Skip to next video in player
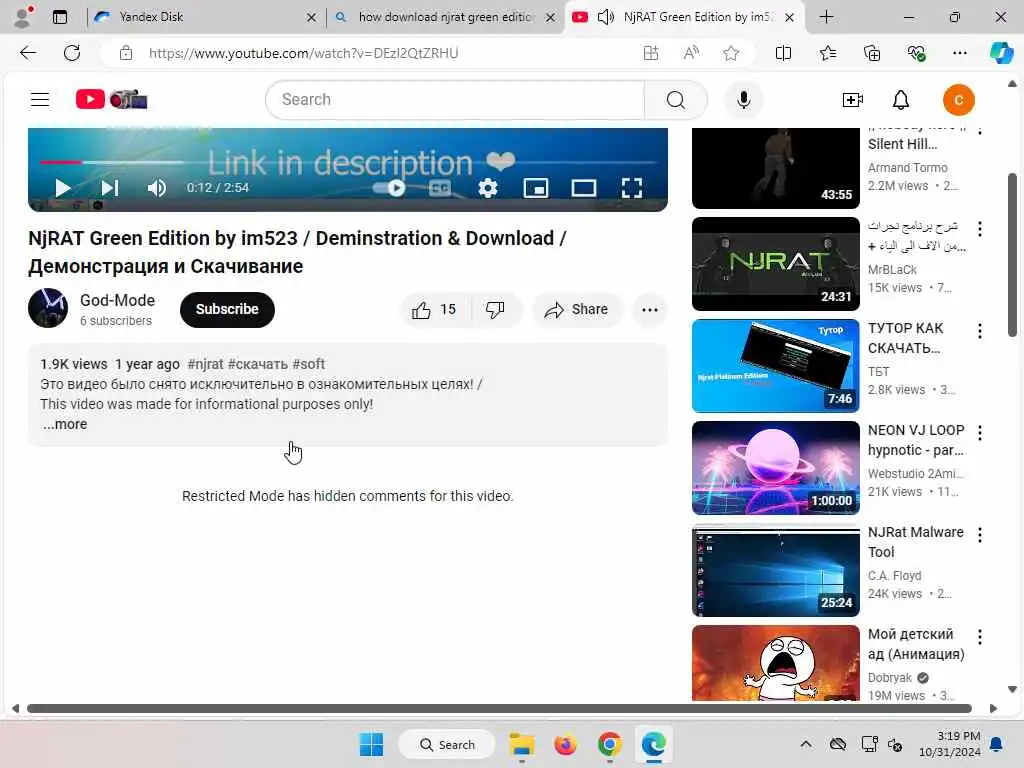 (x=110, y=188)
